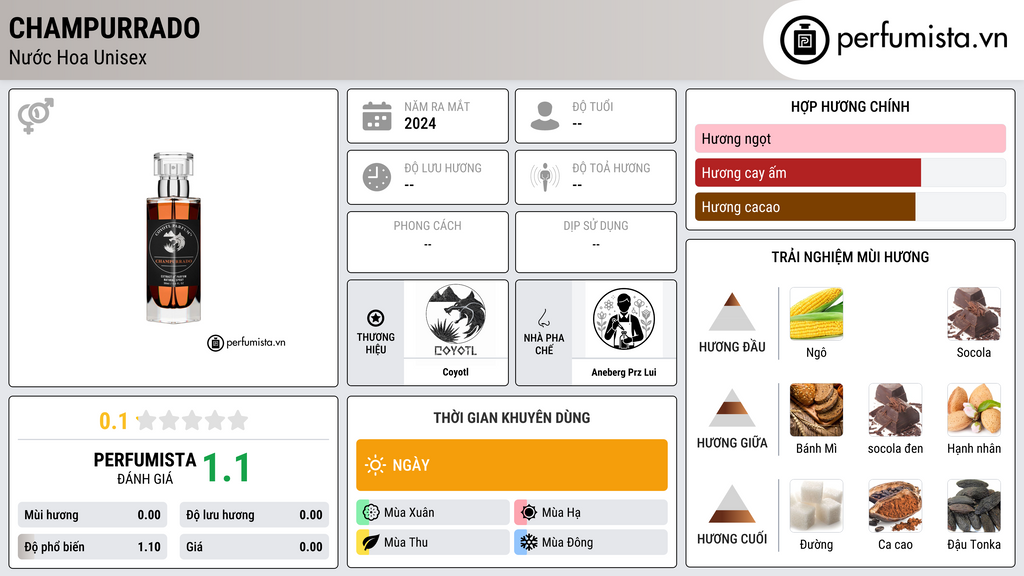Click the Nước Hoa Unisex subtitle
Image resolution: width=1024 pixels, height=576 pixels.
tap(78, 57)
